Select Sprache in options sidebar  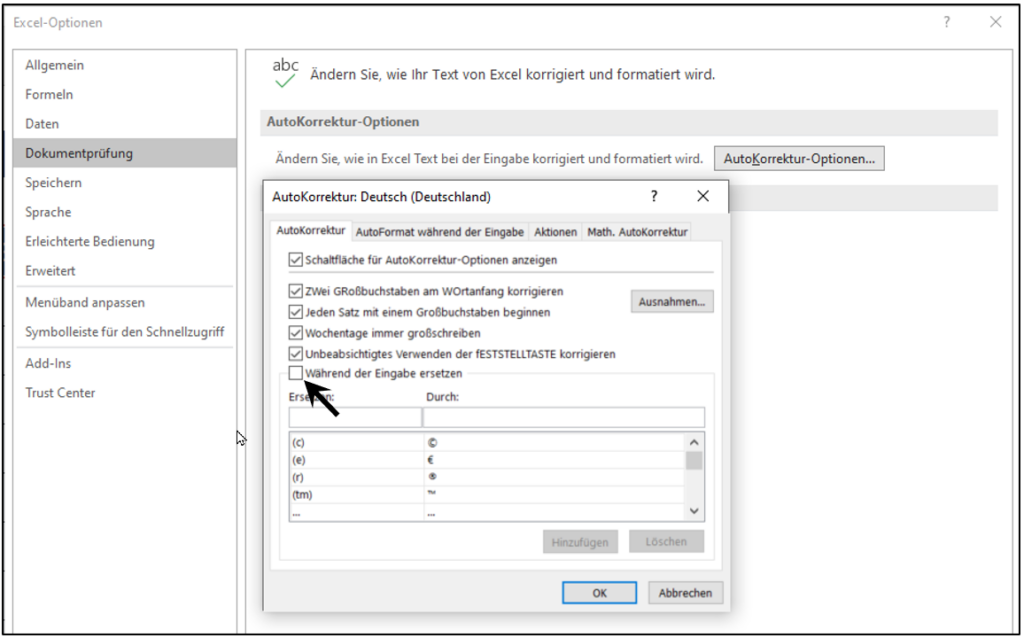point(125,212)
